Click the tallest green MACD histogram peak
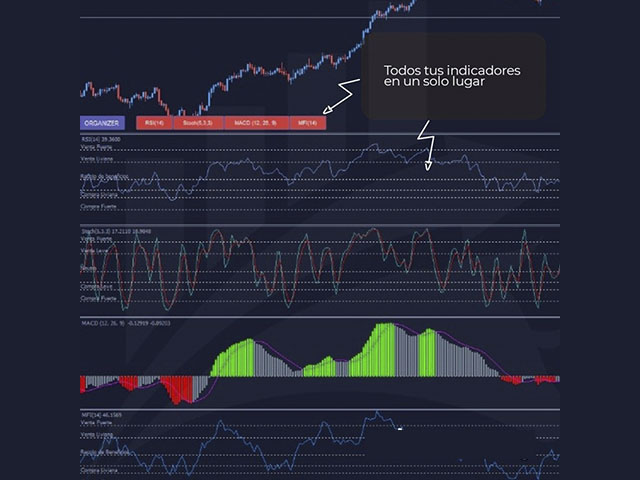 coord(385,349)
